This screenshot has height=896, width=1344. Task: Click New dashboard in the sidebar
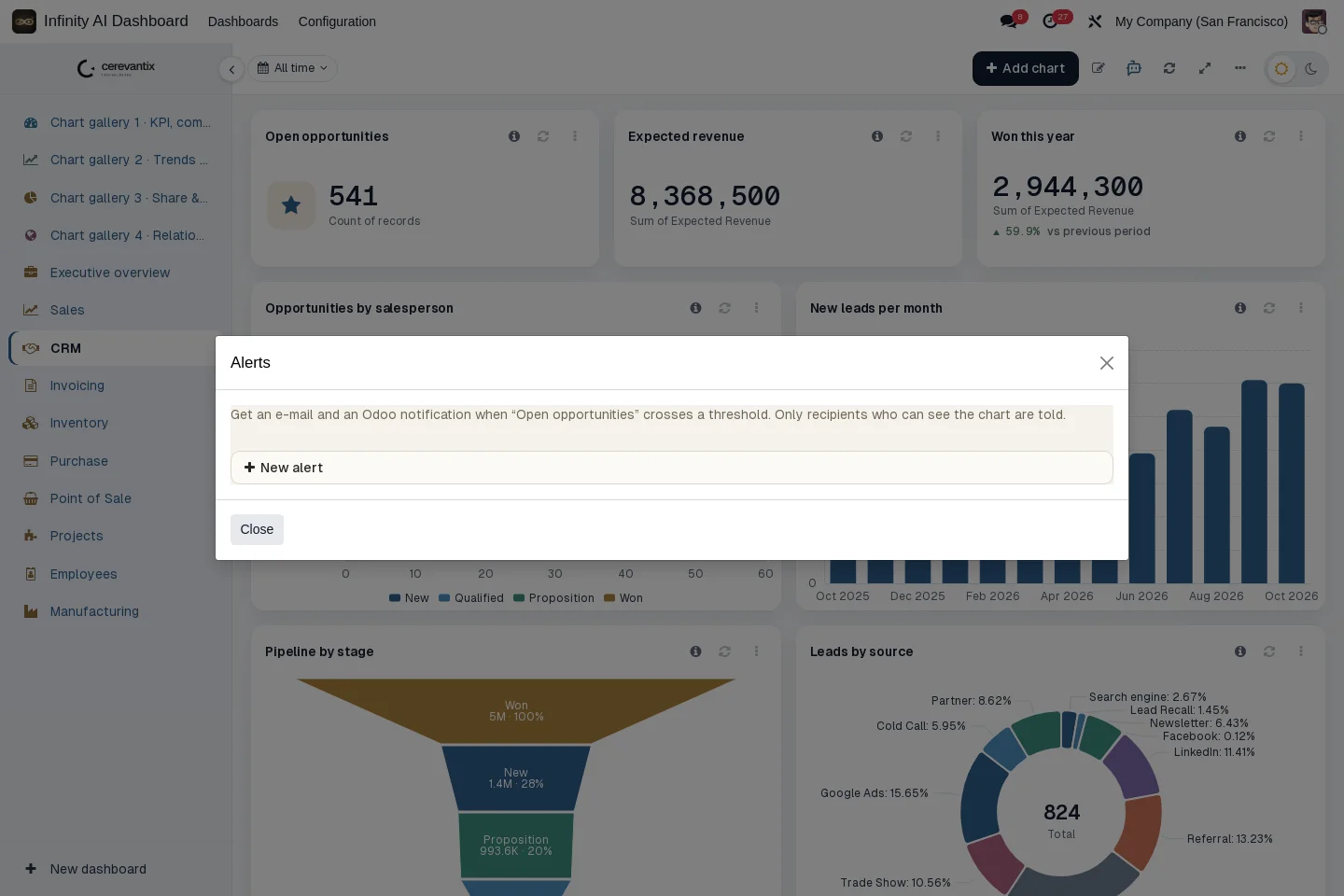click(117, 869)
